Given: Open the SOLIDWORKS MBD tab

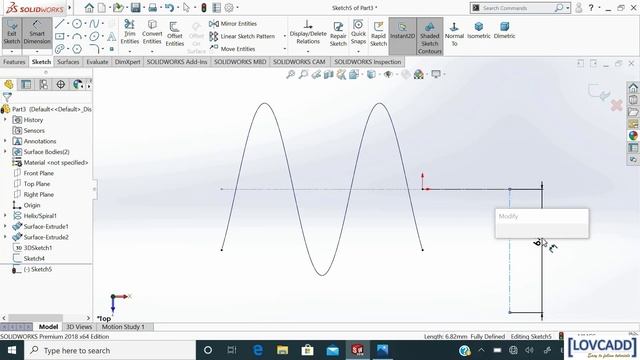Looking at the screenshot, I should (240, 62).
